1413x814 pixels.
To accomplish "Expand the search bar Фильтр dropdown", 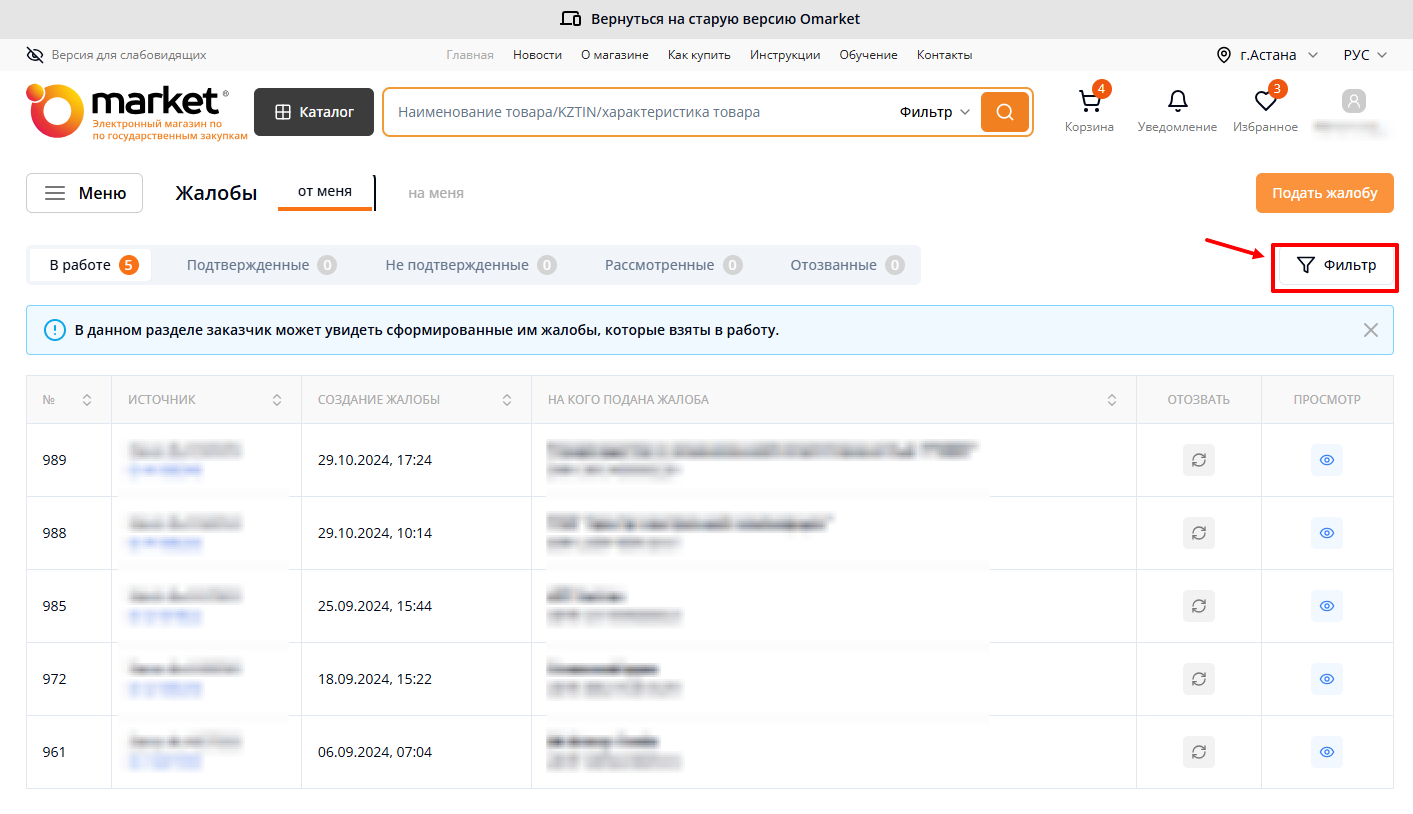I will click(934, 112).
